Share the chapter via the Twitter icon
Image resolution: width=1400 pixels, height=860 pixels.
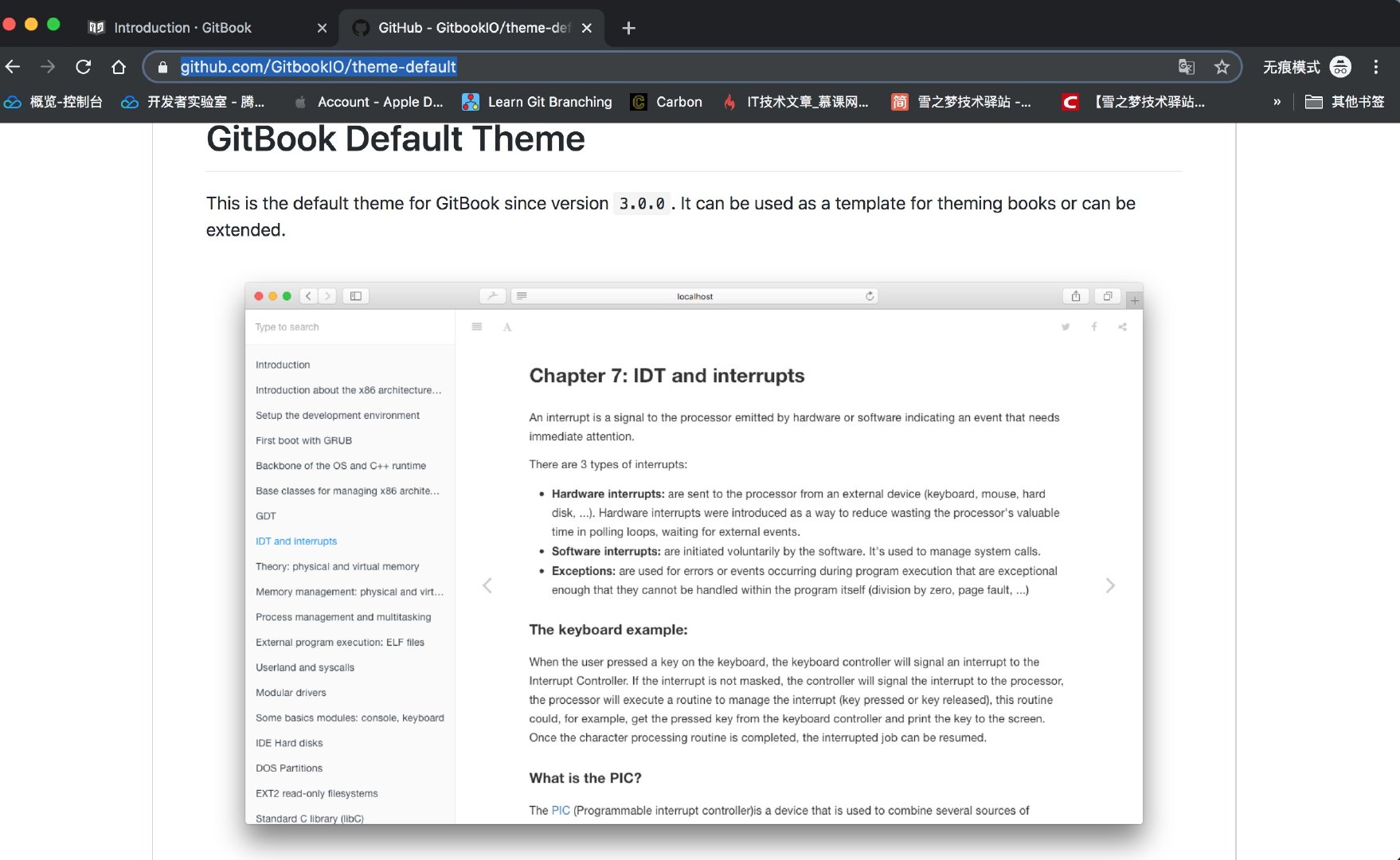1065,326
